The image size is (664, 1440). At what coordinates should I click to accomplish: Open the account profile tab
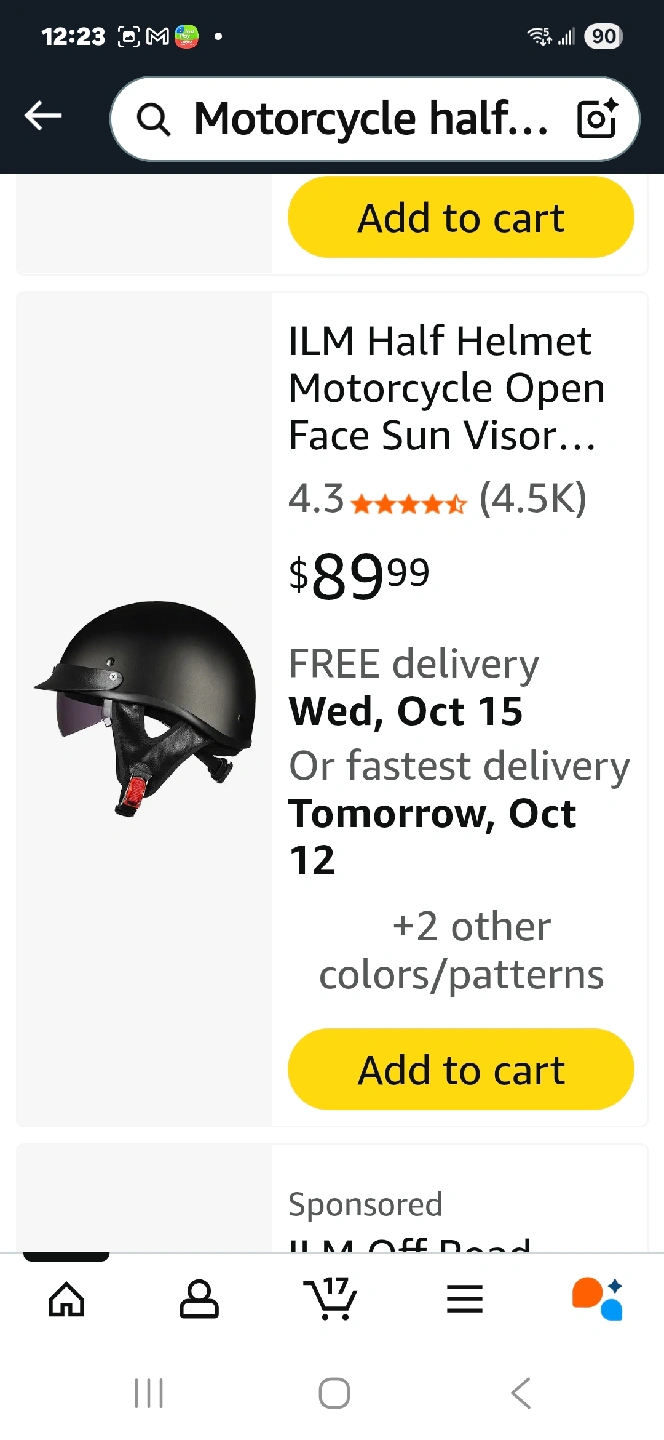click(x=199, y=1299)
